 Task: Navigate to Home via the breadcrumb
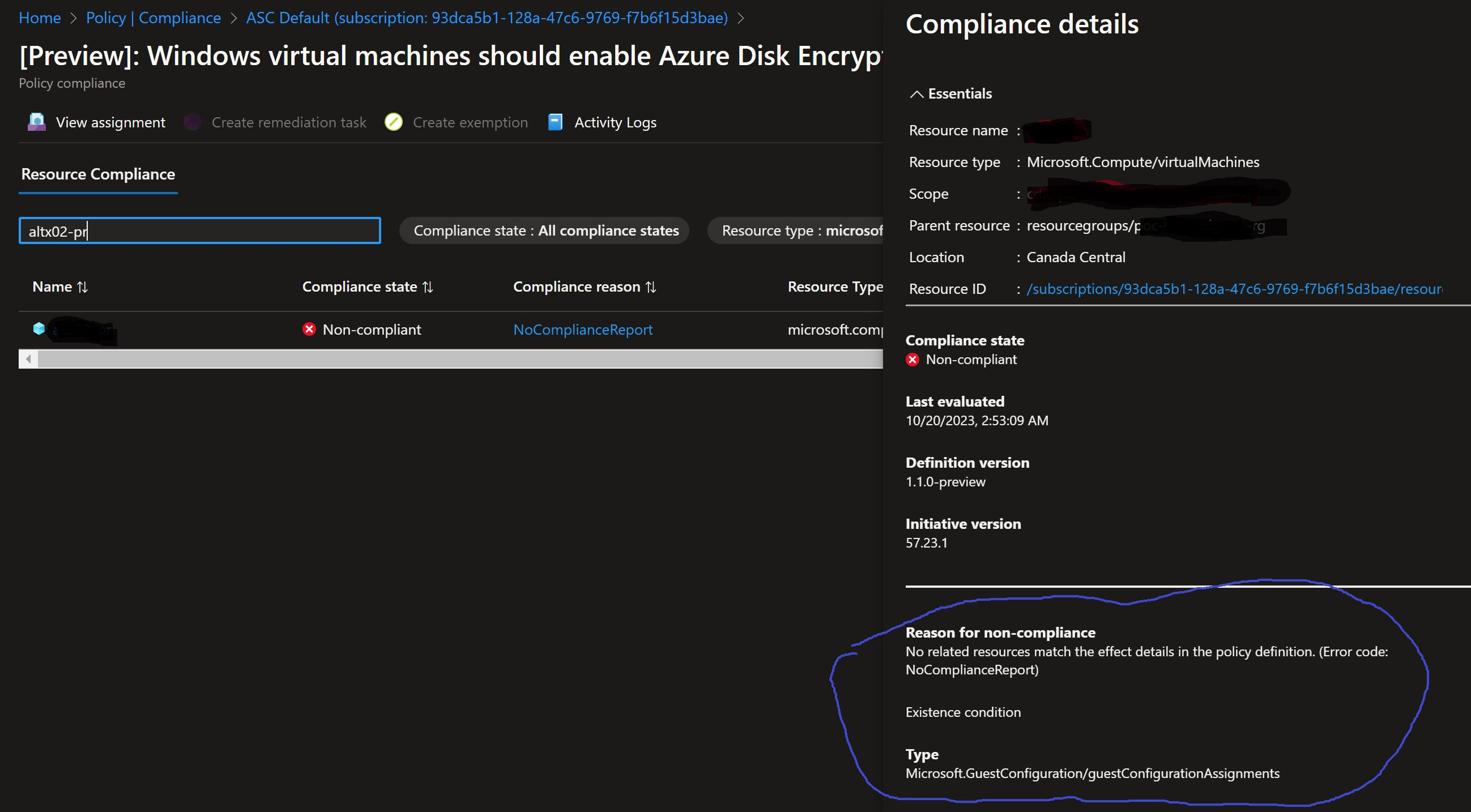point(40,18)
